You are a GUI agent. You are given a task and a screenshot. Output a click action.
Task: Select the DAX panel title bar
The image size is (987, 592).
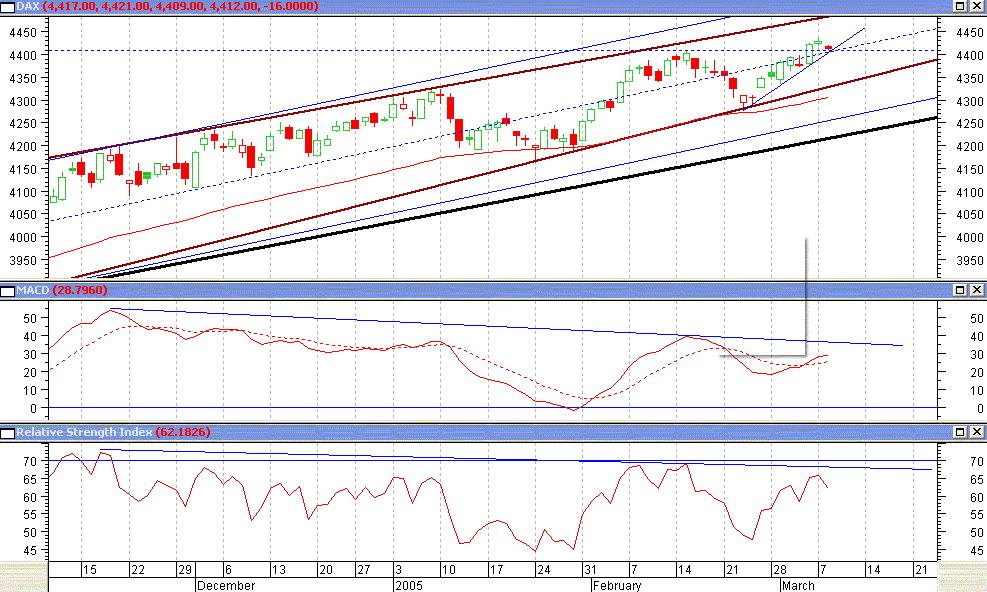(450, 7)
